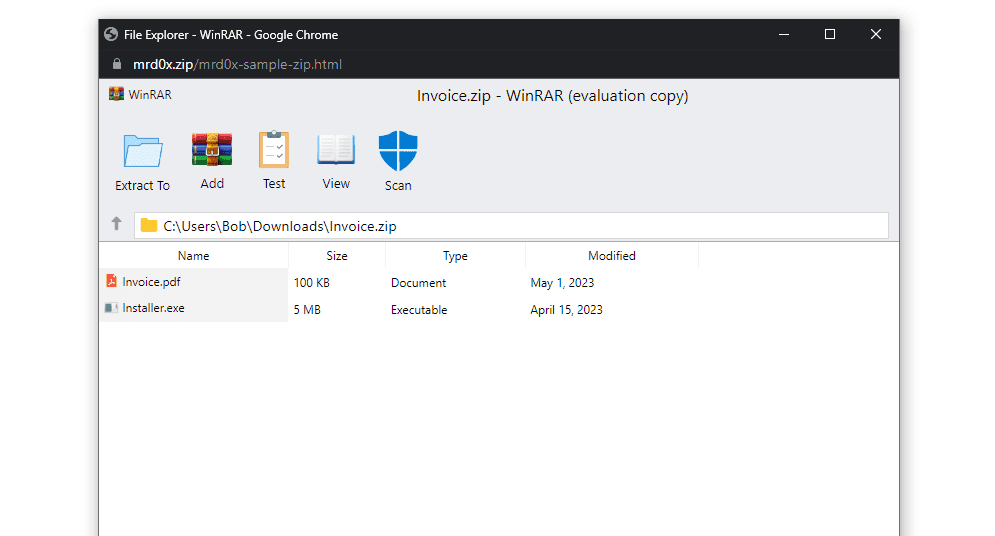Screen dimensions: 995x536
Task: Click the archive path input field
Action: click(x=520, y=226)
